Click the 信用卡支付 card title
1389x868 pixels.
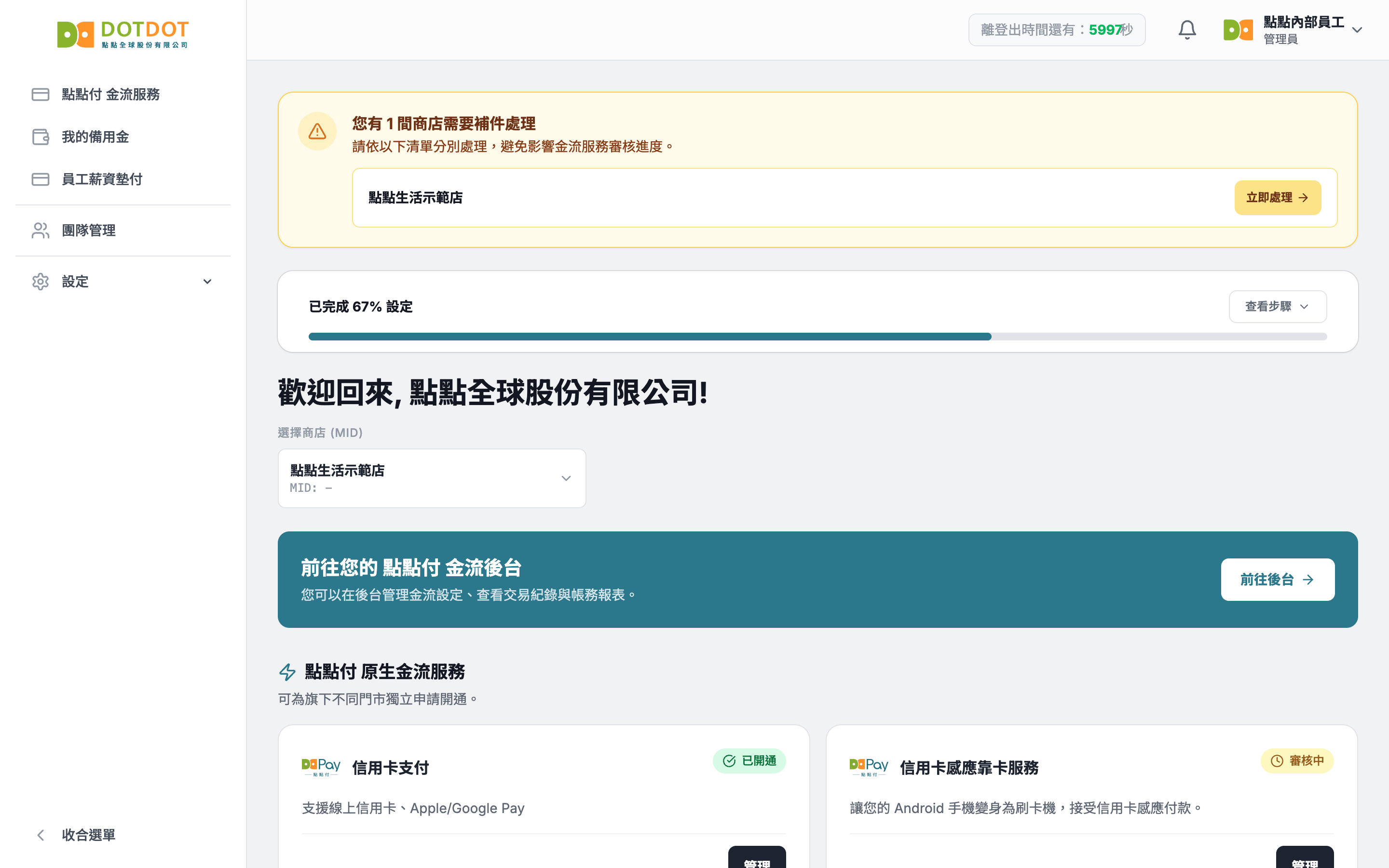(390, 768)
